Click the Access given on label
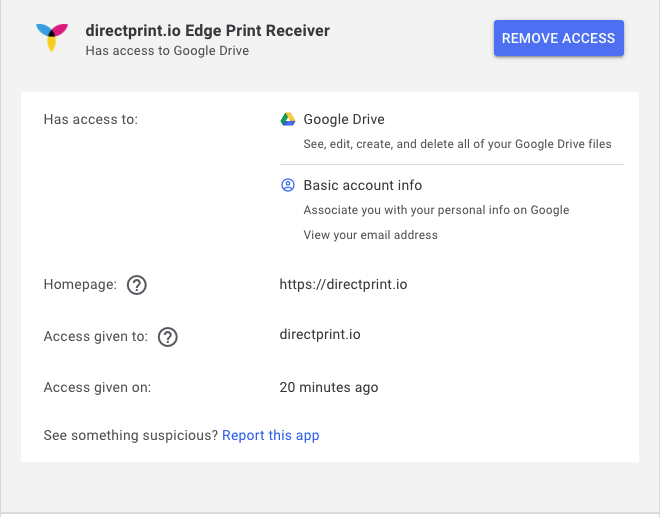Image resolution: width=662 pixels, height=517 pixels. [98, 387]
